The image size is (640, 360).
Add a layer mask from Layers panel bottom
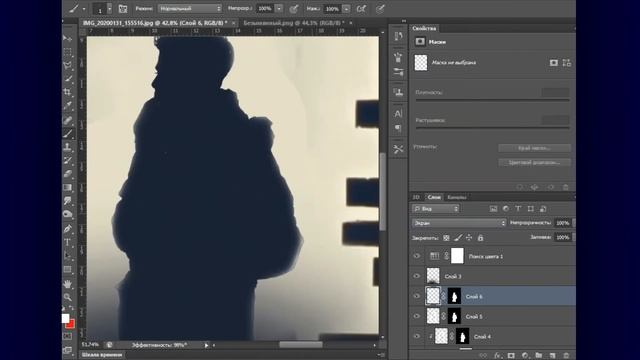(x=511, y=356)
